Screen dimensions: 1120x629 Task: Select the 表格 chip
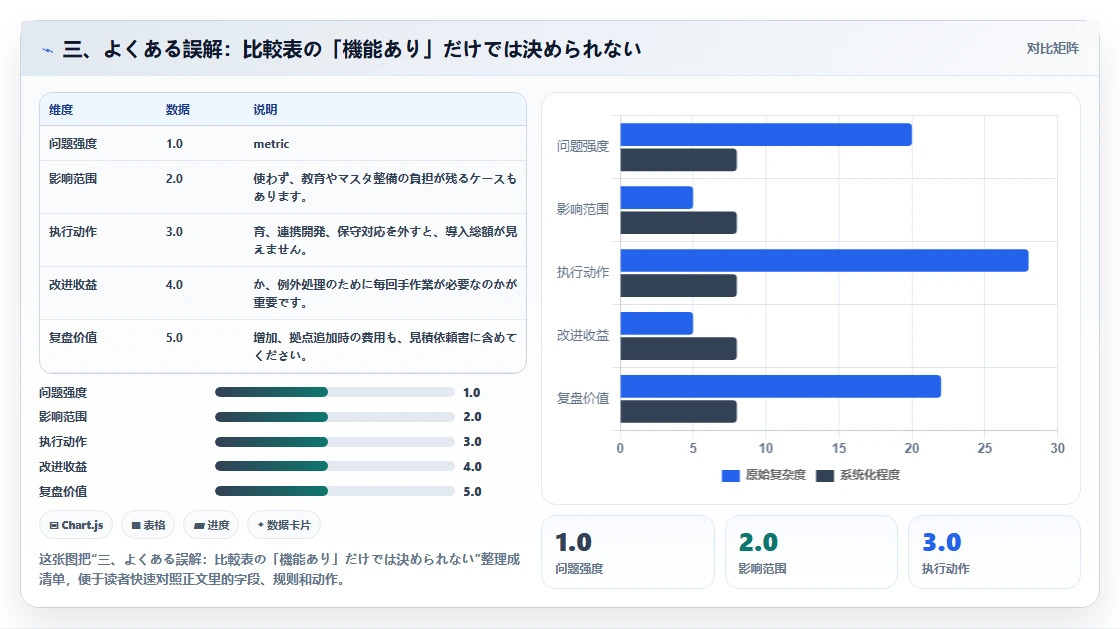[x=149, y=525]
